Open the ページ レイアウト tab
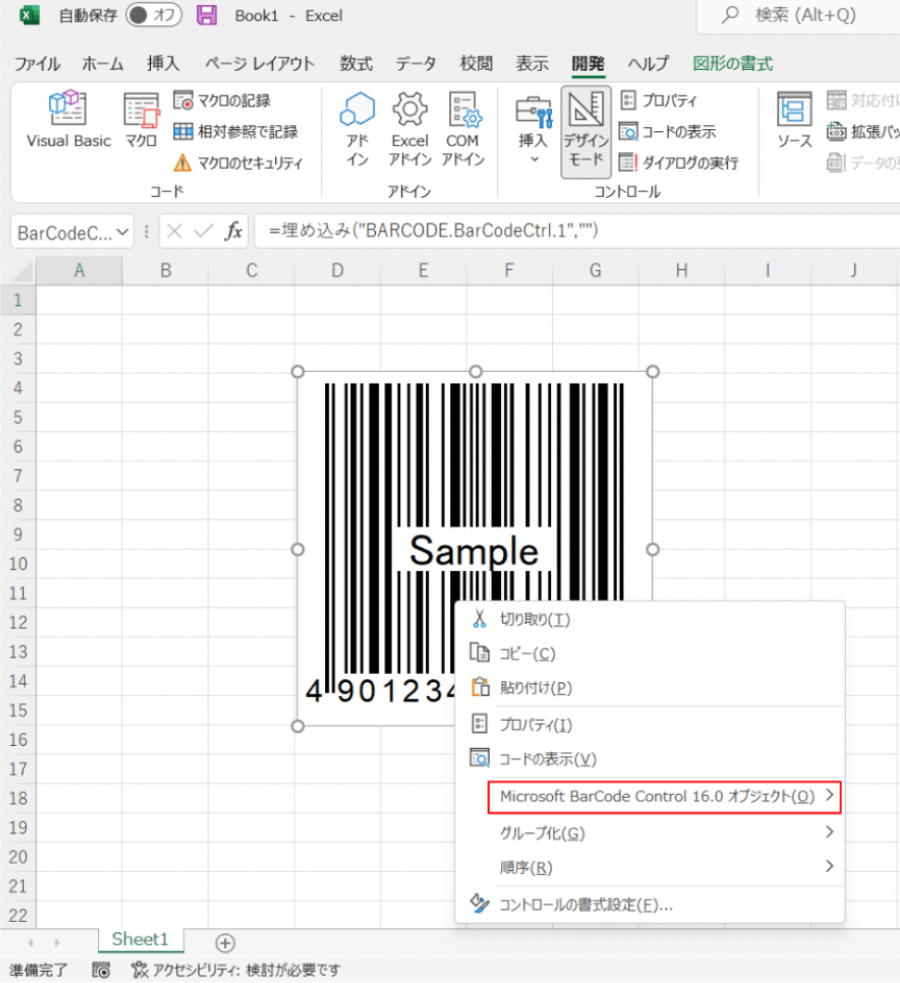 point(259,63)
